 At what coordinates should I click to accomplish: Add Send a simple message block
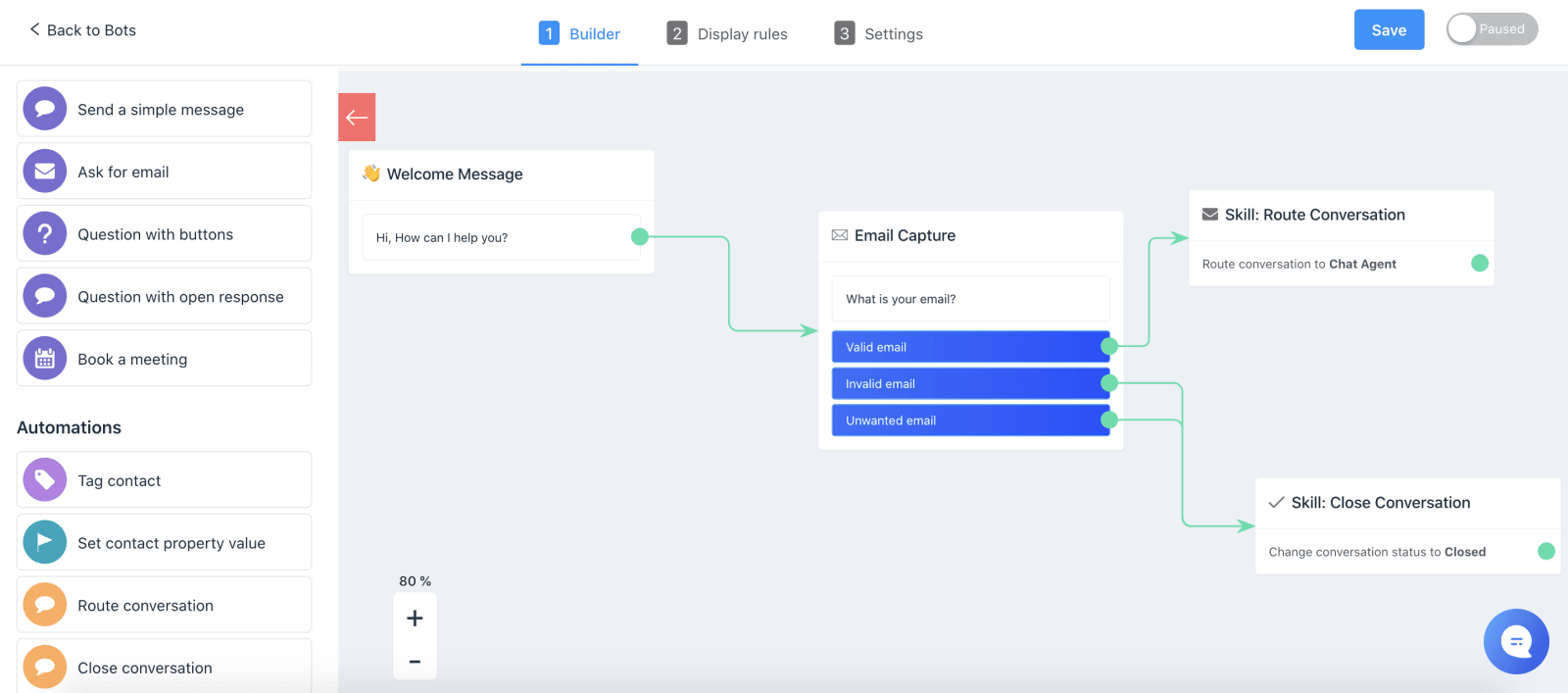click(165, 109)
